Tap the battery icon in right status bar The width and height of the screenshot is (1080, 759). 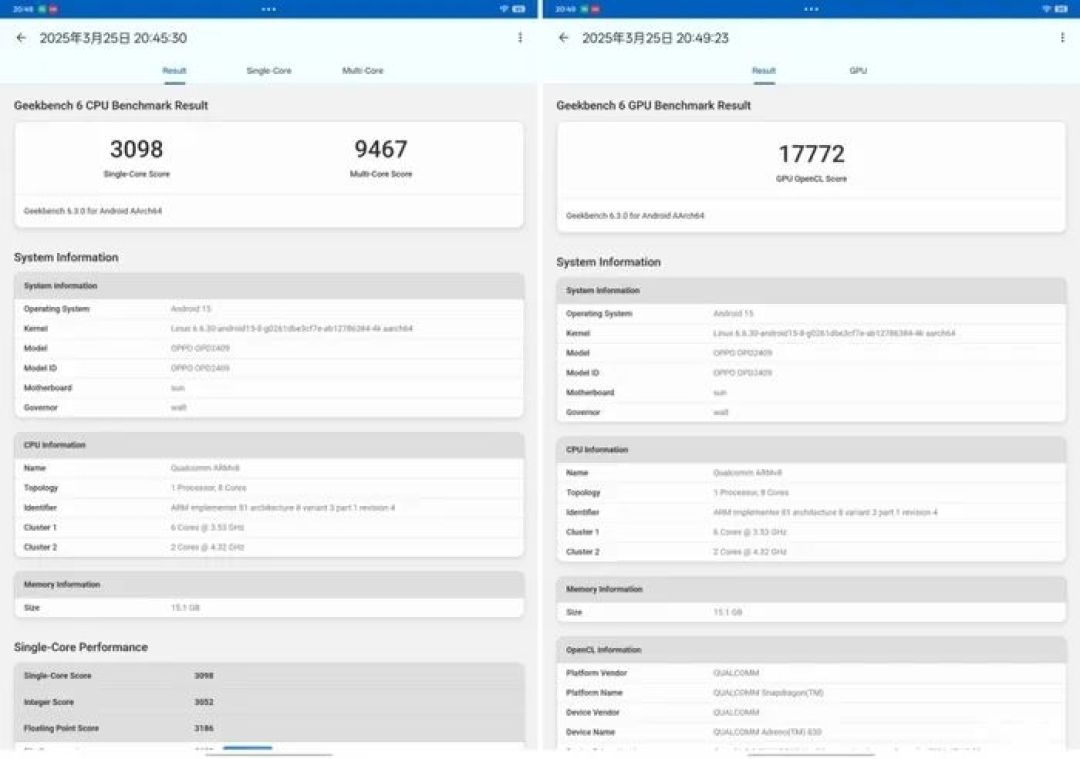coord(1061,9)
